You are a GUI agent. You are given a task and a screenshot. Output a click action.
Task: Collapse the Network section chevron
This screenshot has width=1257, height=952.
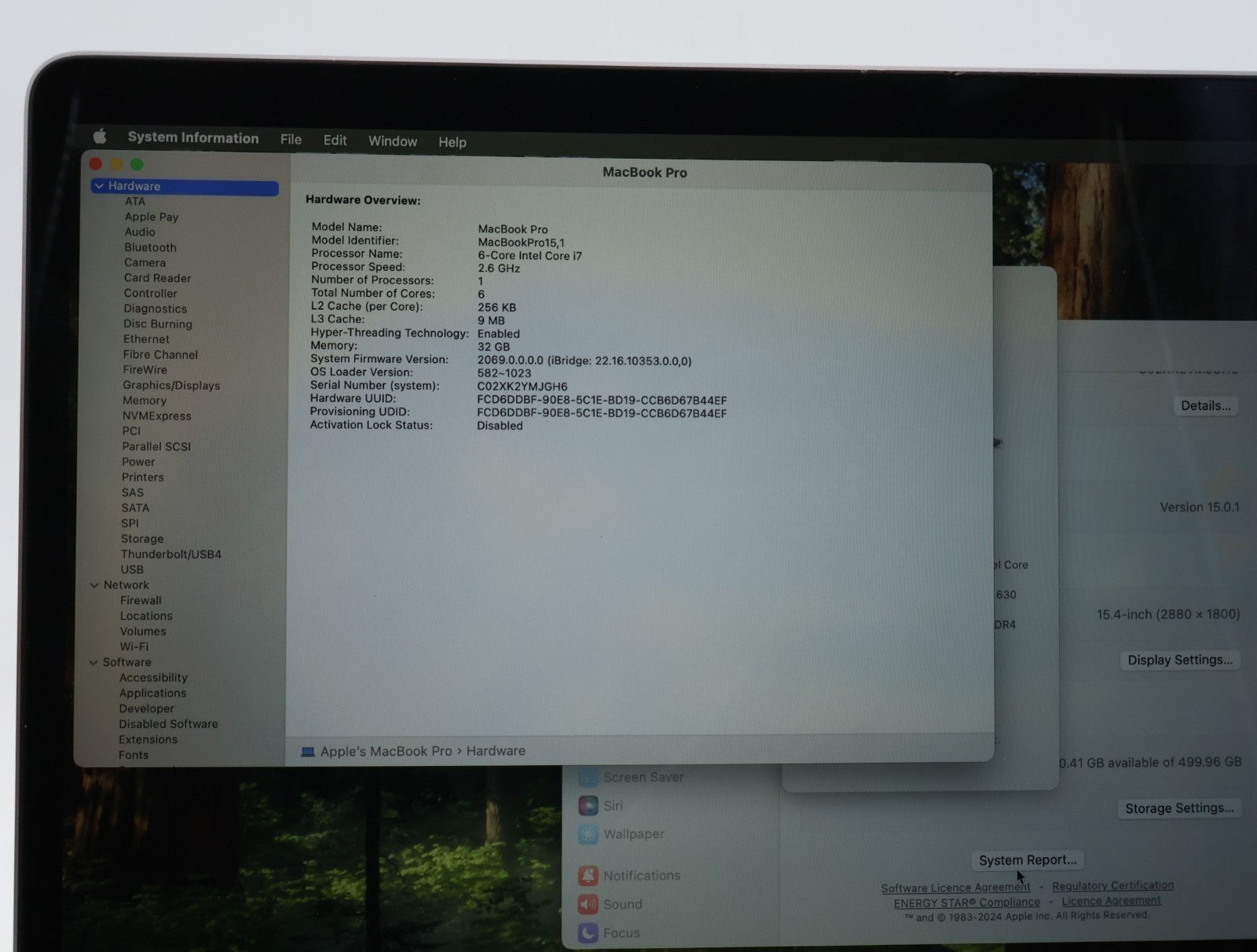pos(94,585)
